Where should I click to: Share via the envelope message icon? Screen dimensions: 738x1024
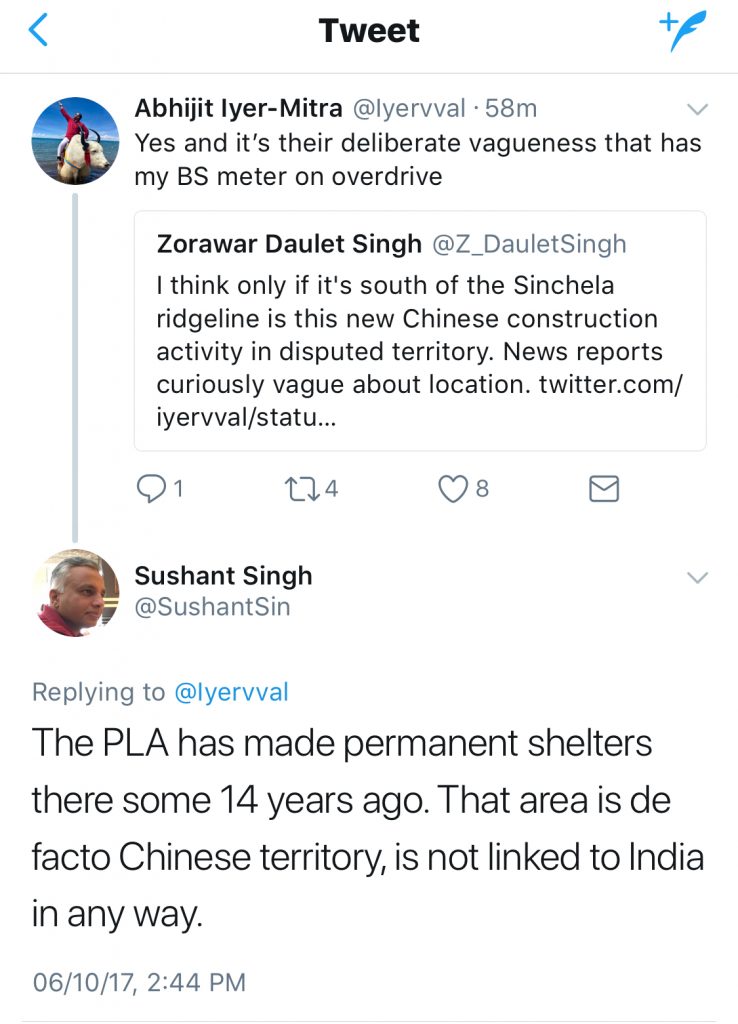coord(604,489)
